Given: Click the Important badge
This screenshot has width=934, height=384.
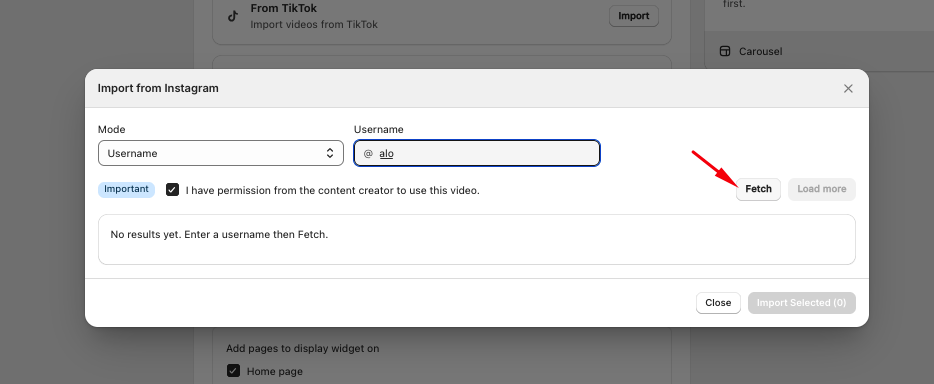Looking at the screenshot, I should [126, 189].
